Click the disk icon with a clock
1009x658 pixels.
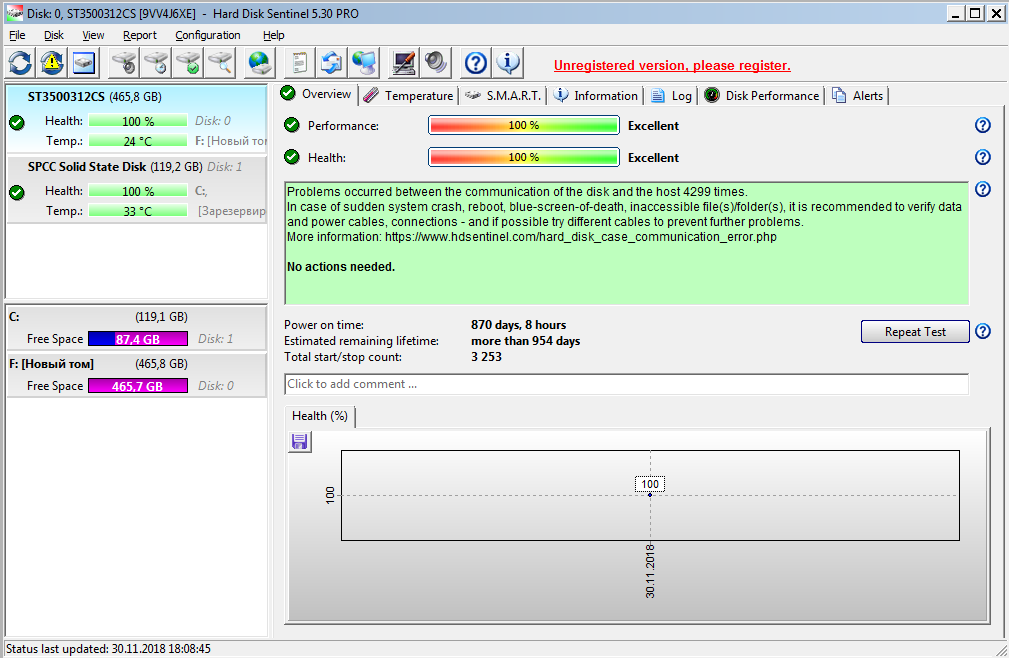(x=156, y=63)
